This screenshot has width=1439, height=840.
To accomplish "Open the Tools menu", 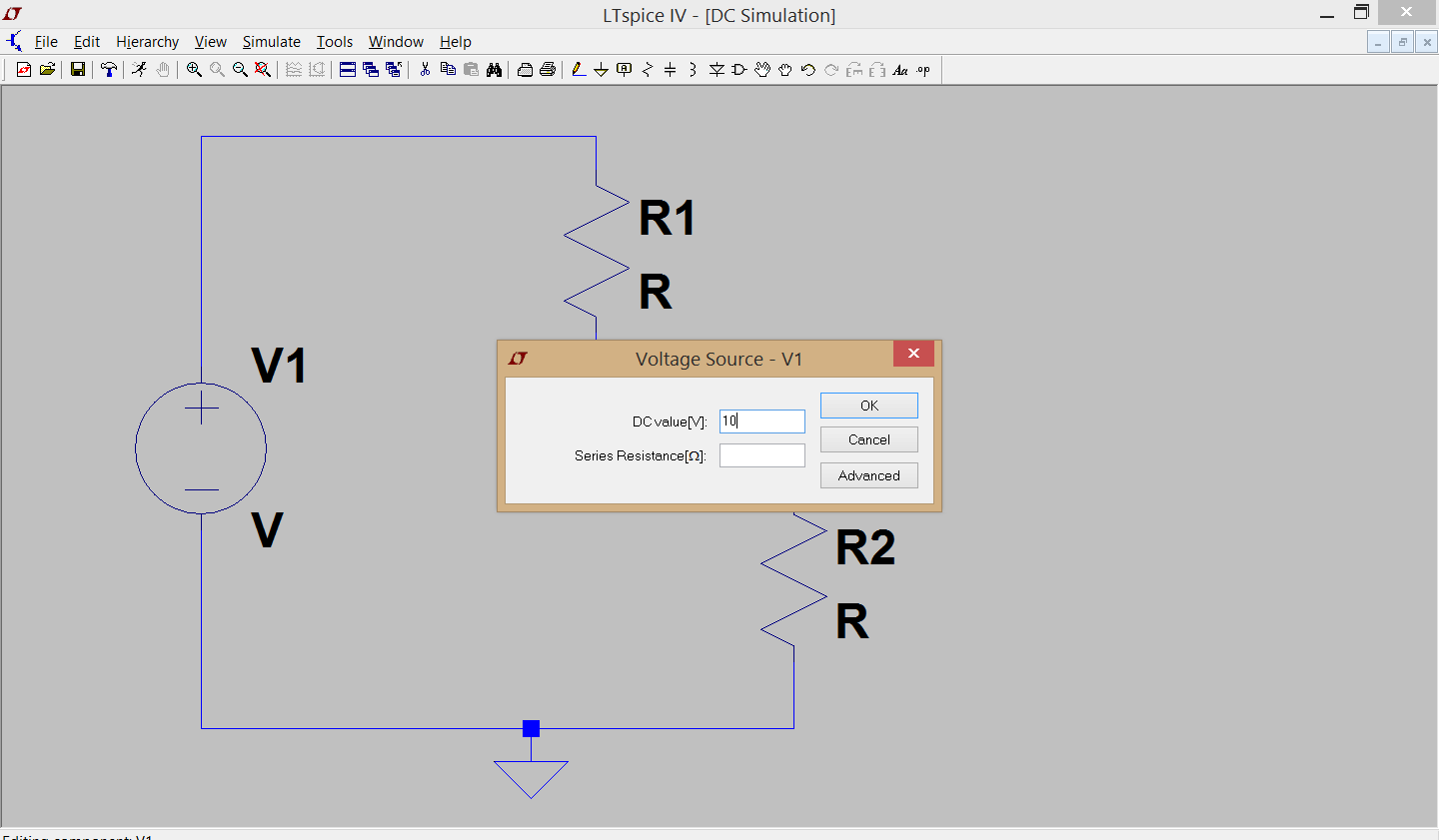I will tap(335, 42).
